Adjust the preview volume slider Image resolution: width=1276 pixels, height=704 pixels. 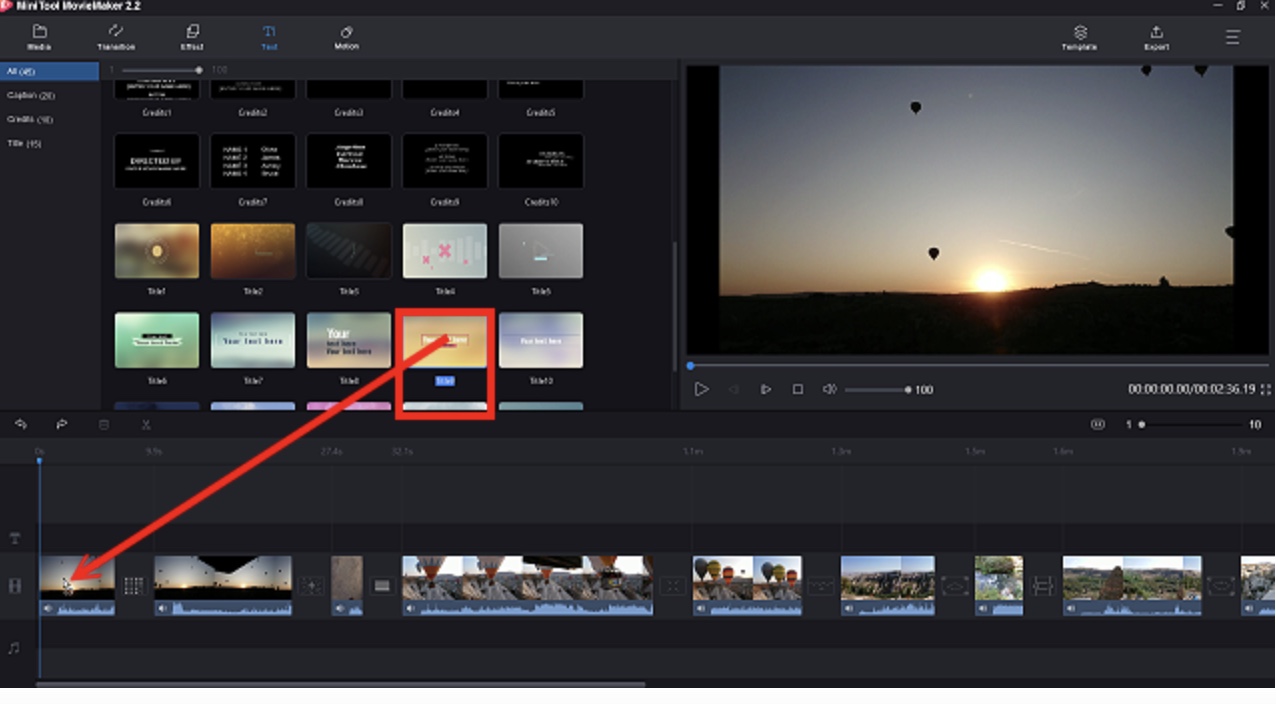tap(877, 389)
